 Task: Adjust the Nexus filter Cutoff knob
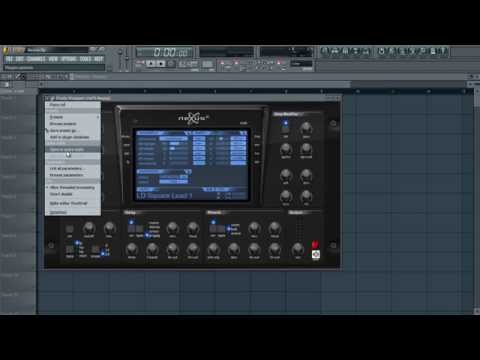click(x=89, y=228)
